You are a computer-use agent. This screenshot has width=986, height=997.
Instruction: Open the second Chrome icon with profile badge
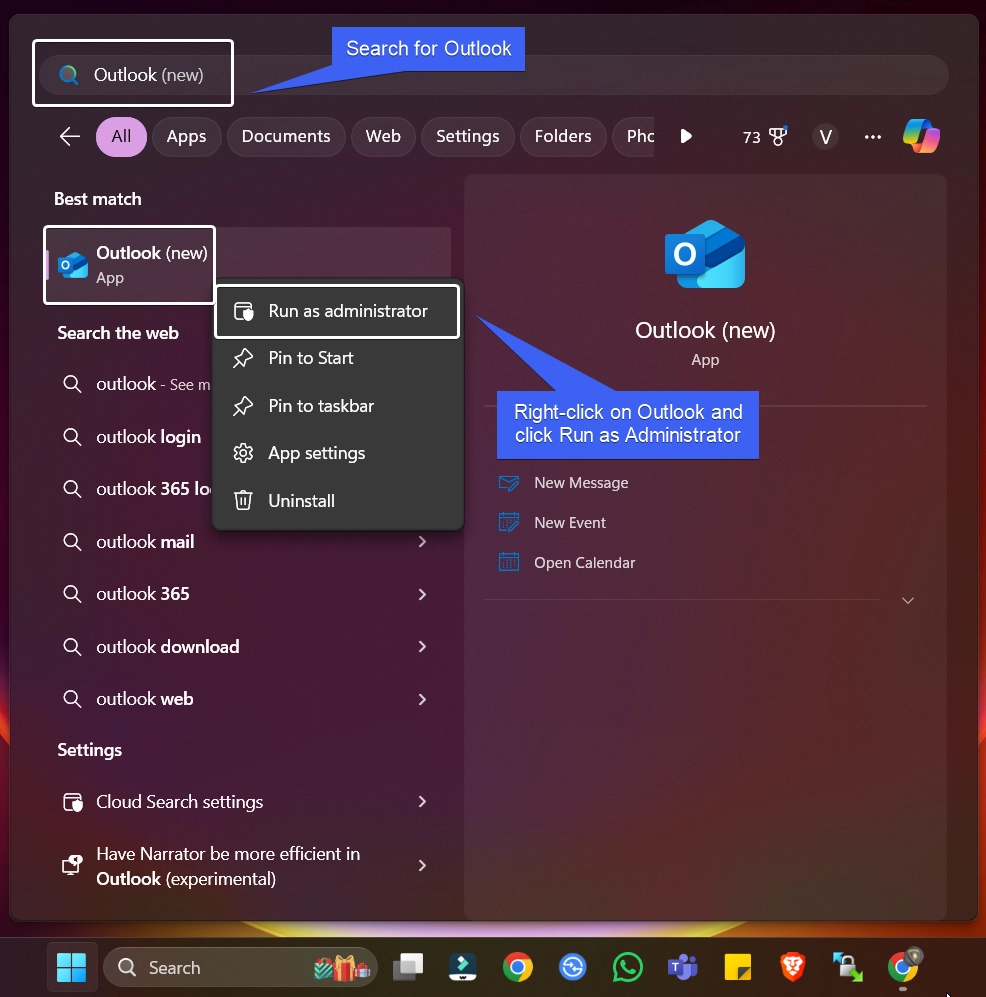click(x=904, y=966)
